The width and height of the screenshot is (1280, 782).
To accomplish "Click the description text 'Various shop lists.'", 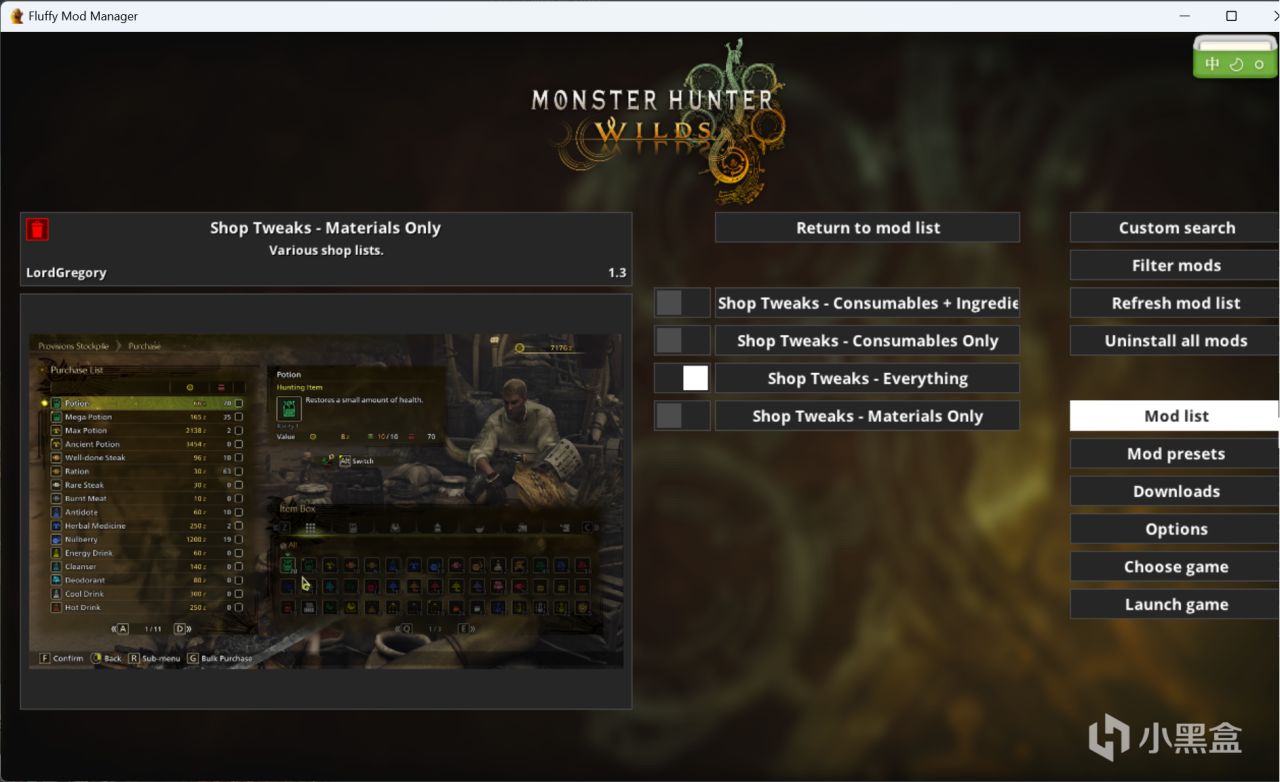I will (x=326, y=250).
